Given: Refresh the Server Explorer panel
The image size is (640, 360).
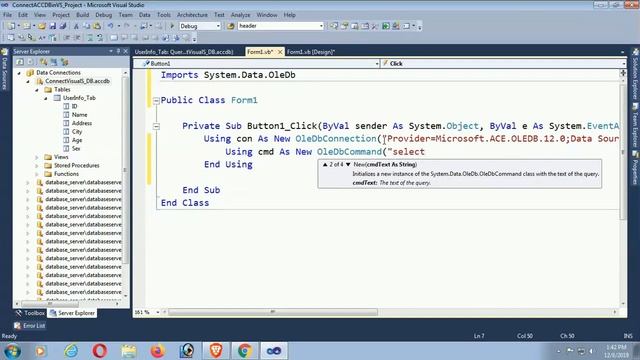Looking at the screenshot, I should pos(20,62).
